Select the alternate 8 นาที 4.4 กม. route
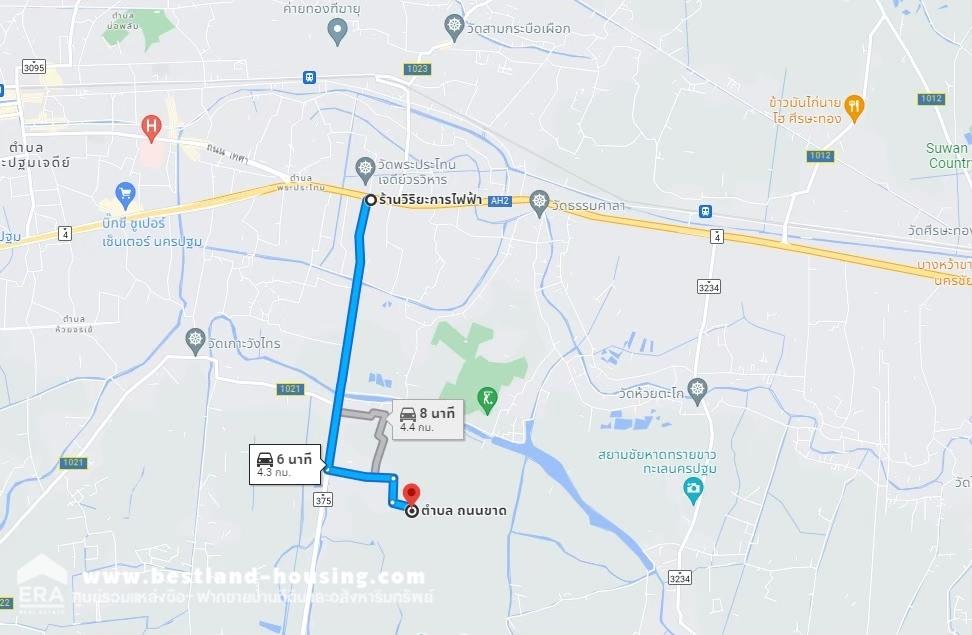The width and height of the screenshot is (972, 635). (x=428, y=419)
